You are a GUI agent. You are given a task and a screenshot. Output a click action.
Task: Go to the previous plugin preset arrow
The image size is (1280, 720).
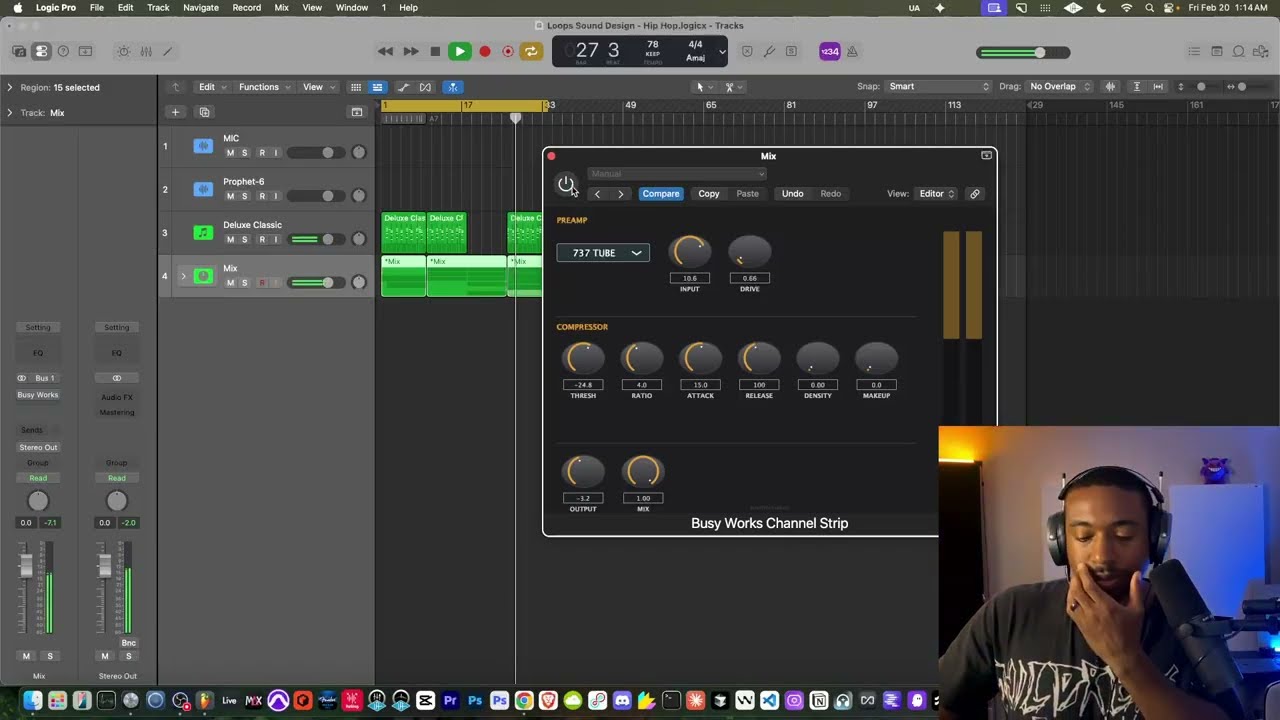(x=597, y=194)
